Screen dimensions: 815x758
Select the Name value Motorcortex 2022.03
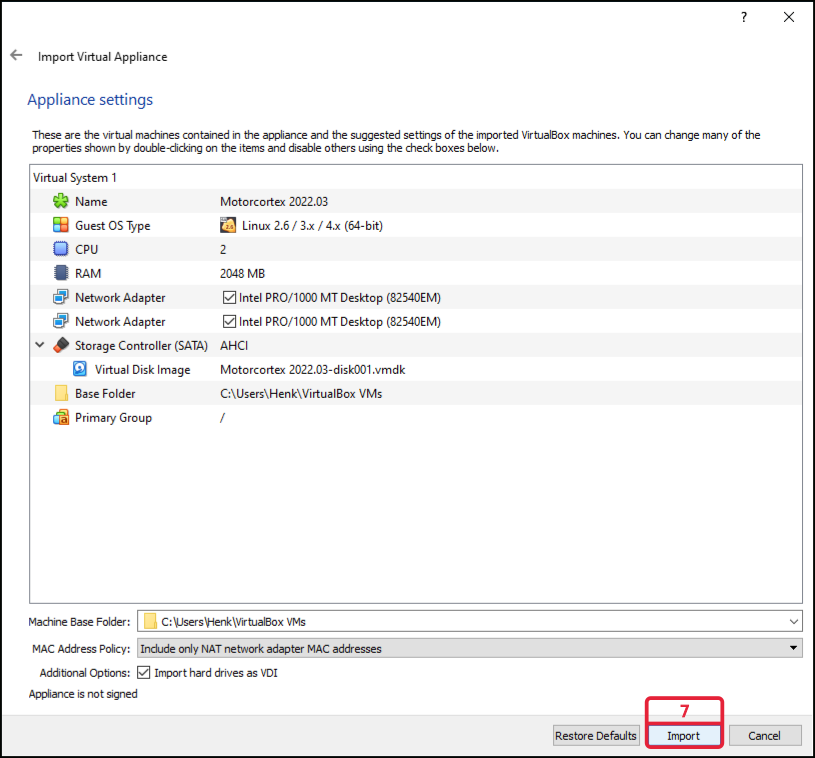coord(274,201)
